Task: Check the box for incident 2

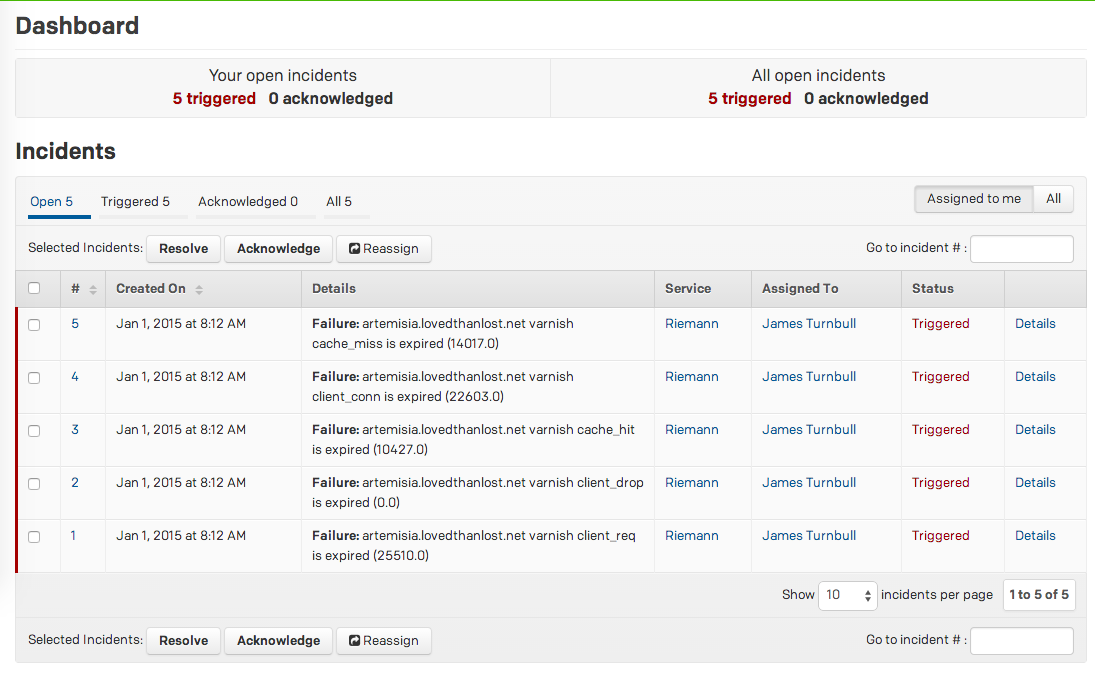Action: point(34,484)
